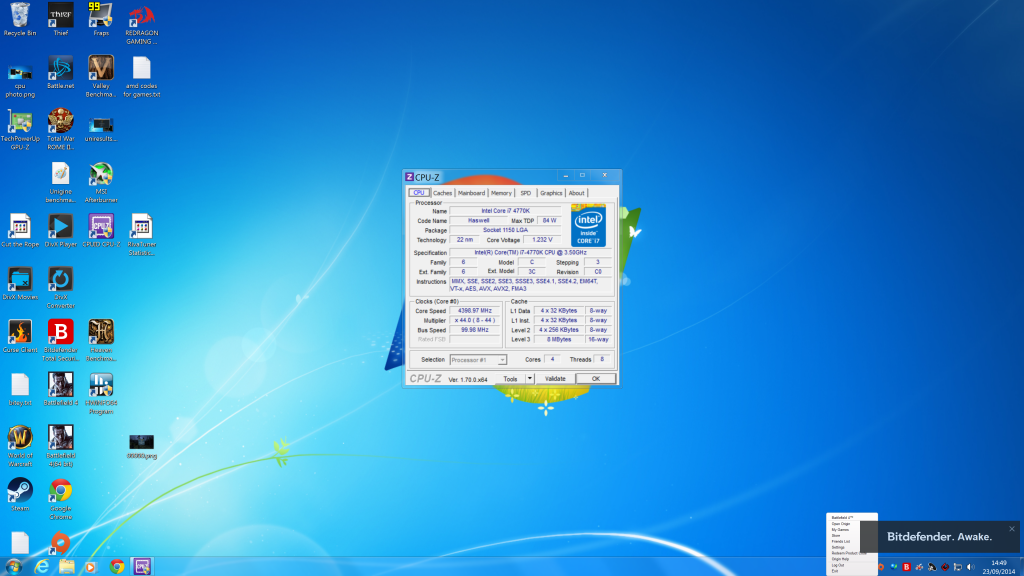The height and width of the screenshot is (576, 1024).
Task: Go to the Graphics tab
Action: coord(551,193)
